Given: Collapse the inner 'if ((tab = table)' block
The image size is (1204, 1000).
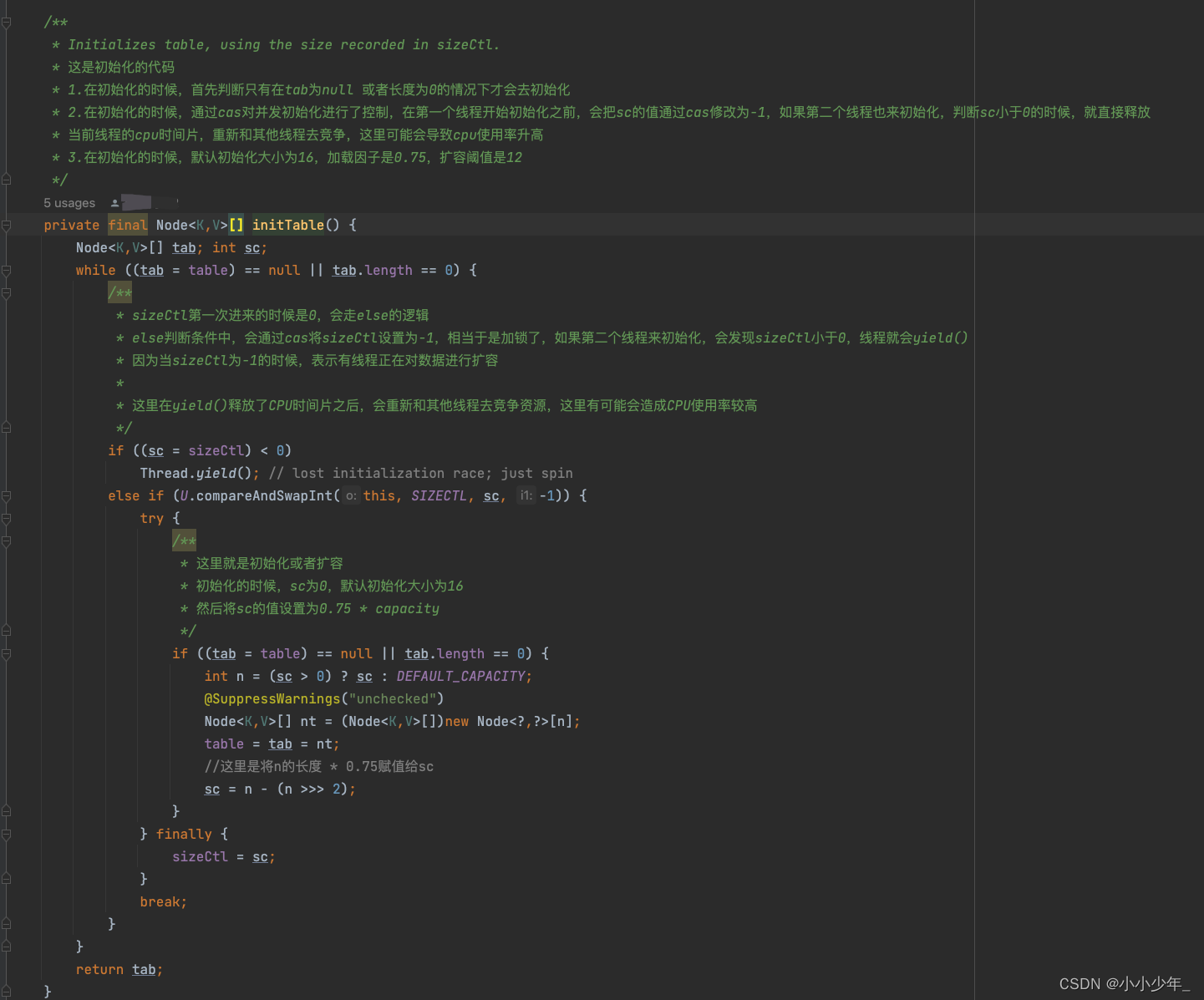Looking at the screenshot, I should point(6,654).
